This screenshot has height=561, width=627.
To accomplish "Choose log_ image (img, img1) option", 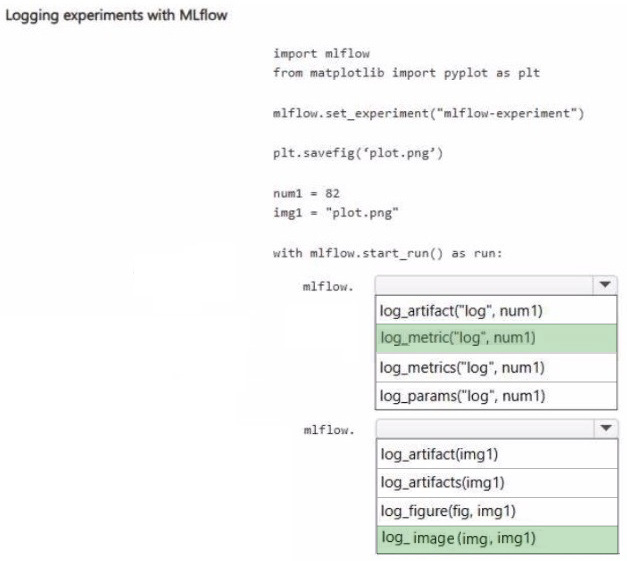I will click(x=497, y=539).
